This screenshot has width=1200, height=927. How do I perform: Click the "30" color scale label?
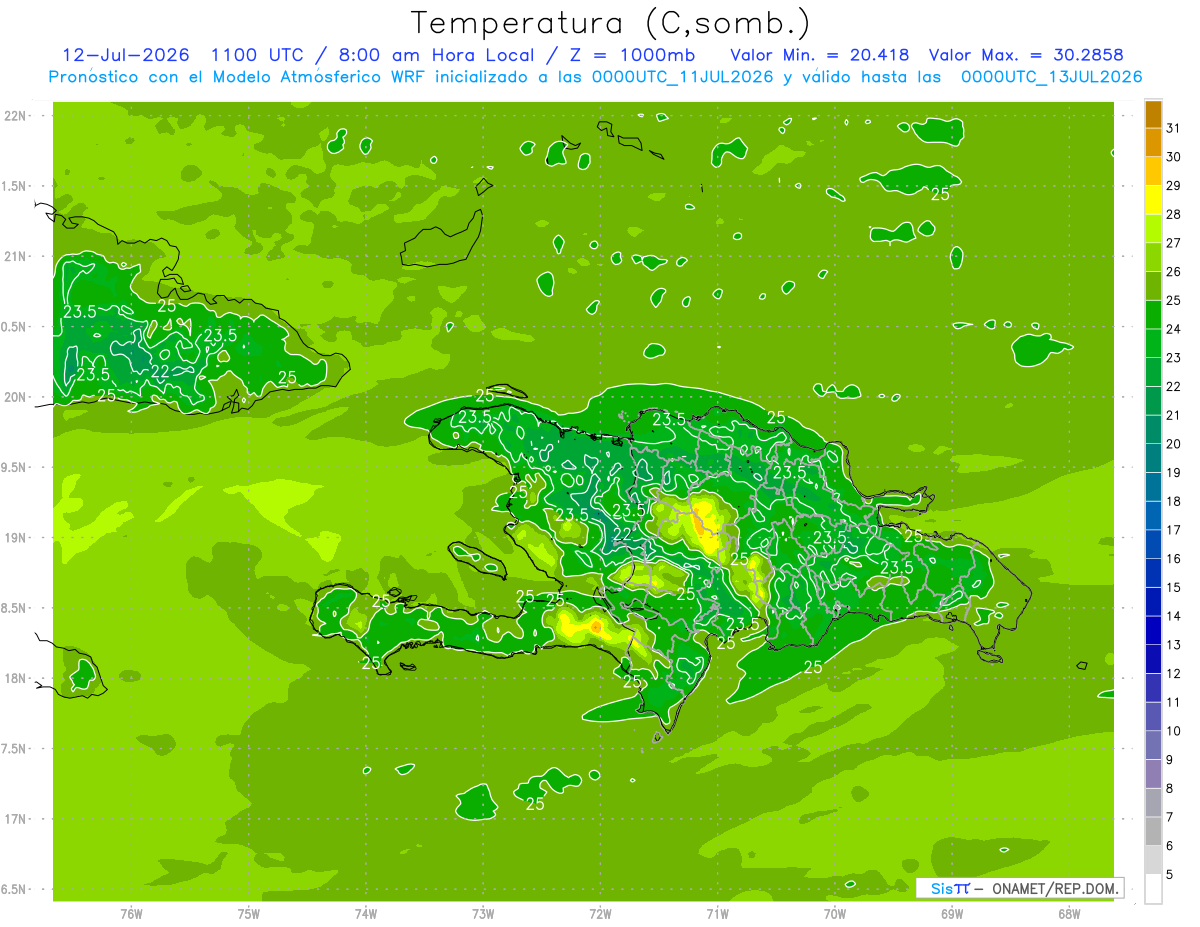pos(1174,157)
